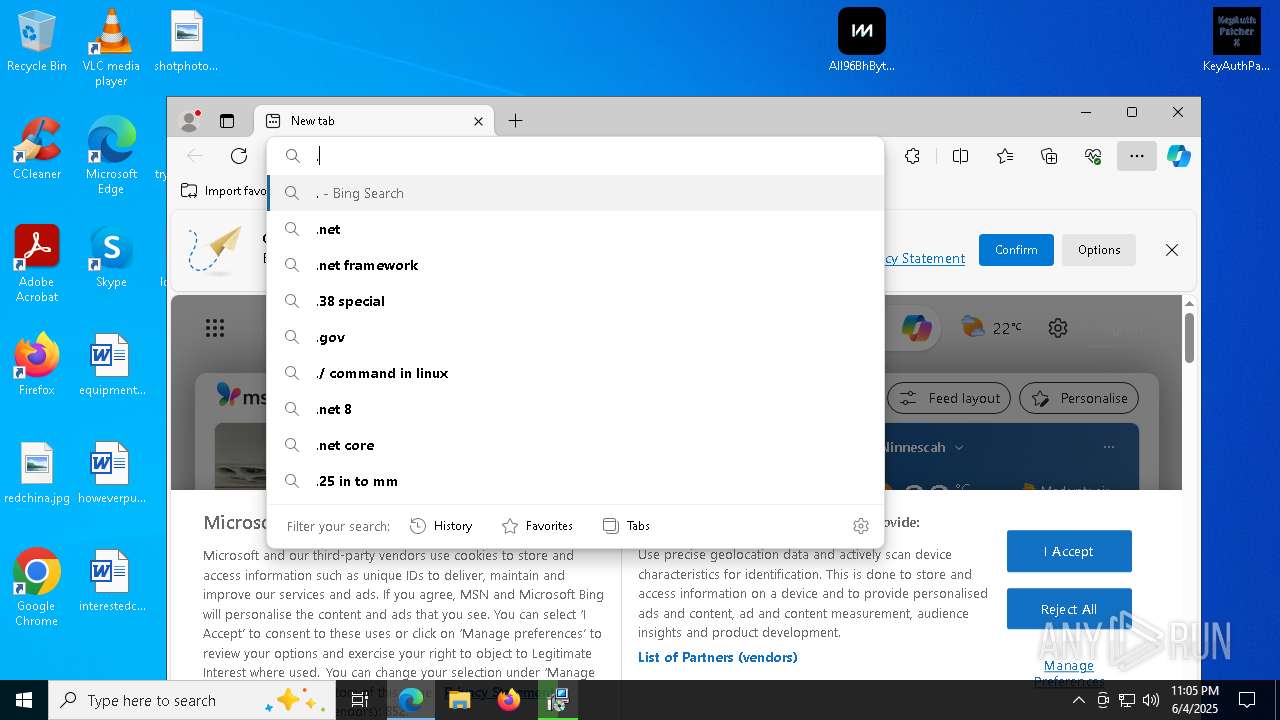Image resolution: width=1280 pixels, height=720 pixels.
Task: Choose './ command in linux' suggestion
Action: (576, 373)
